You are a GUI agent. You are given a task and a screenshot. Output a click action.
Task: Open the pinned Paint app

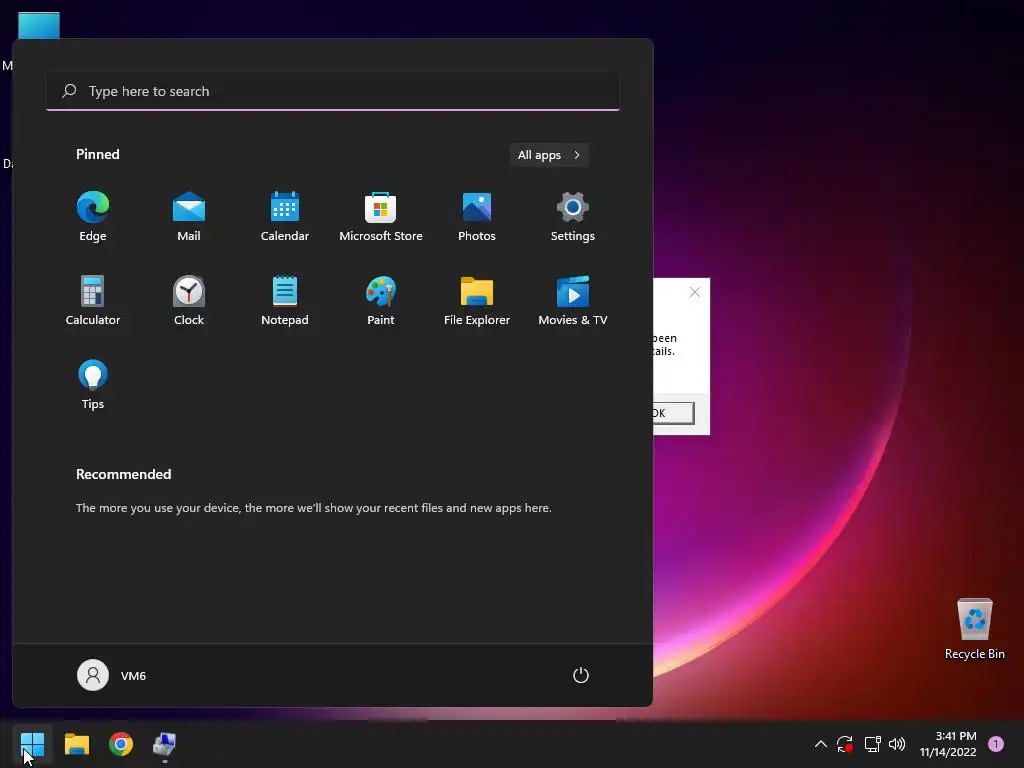tap(381, 300)
